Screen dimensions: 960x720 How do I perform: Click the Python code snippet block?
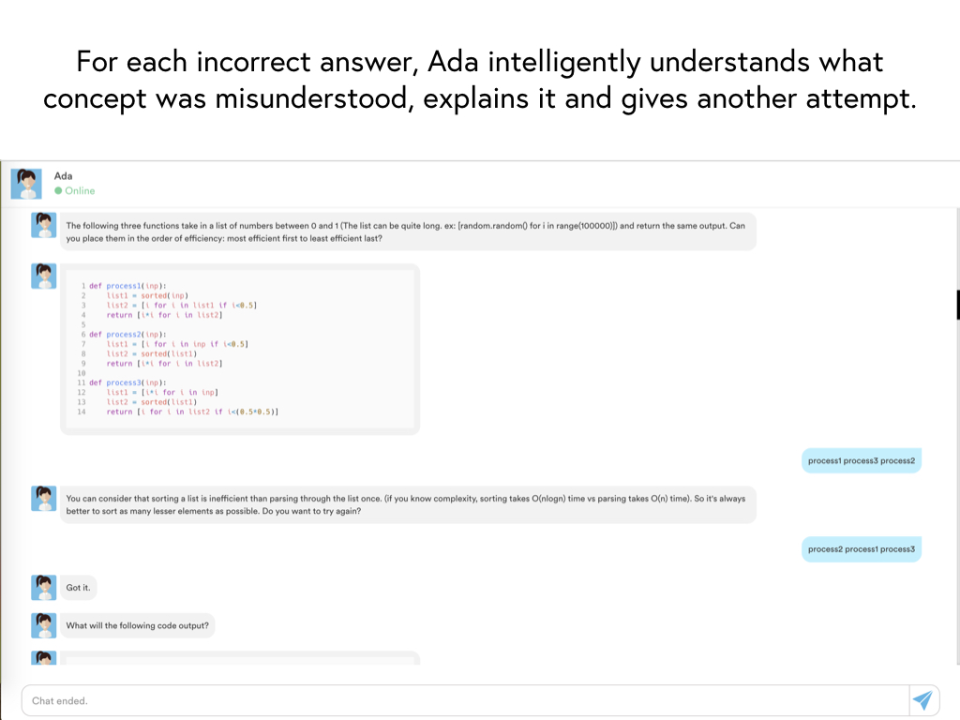[240, 349]
